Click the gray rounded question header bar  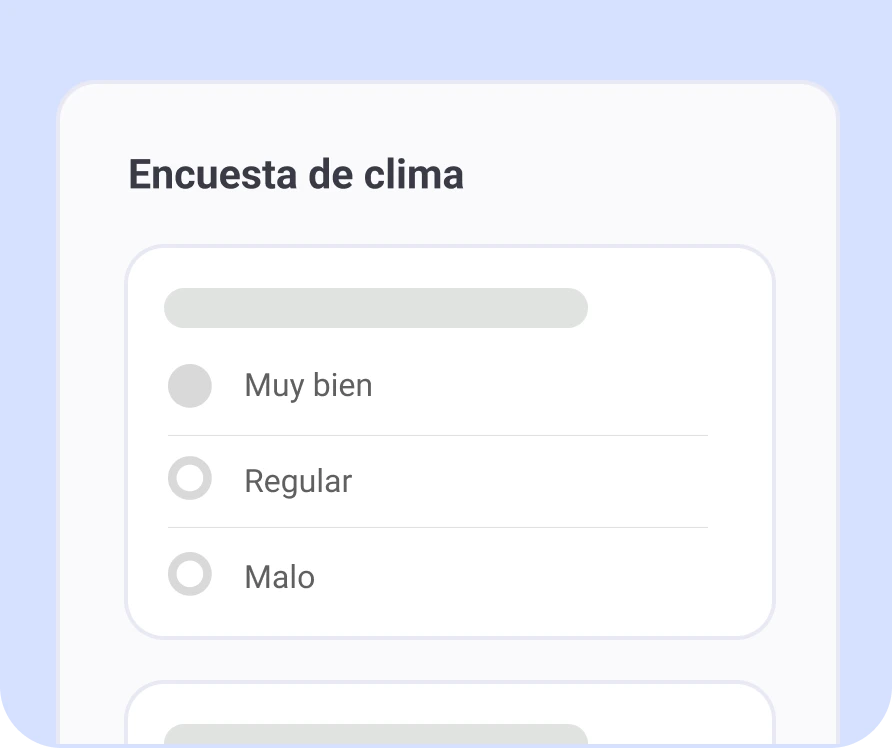pos(377,308)
